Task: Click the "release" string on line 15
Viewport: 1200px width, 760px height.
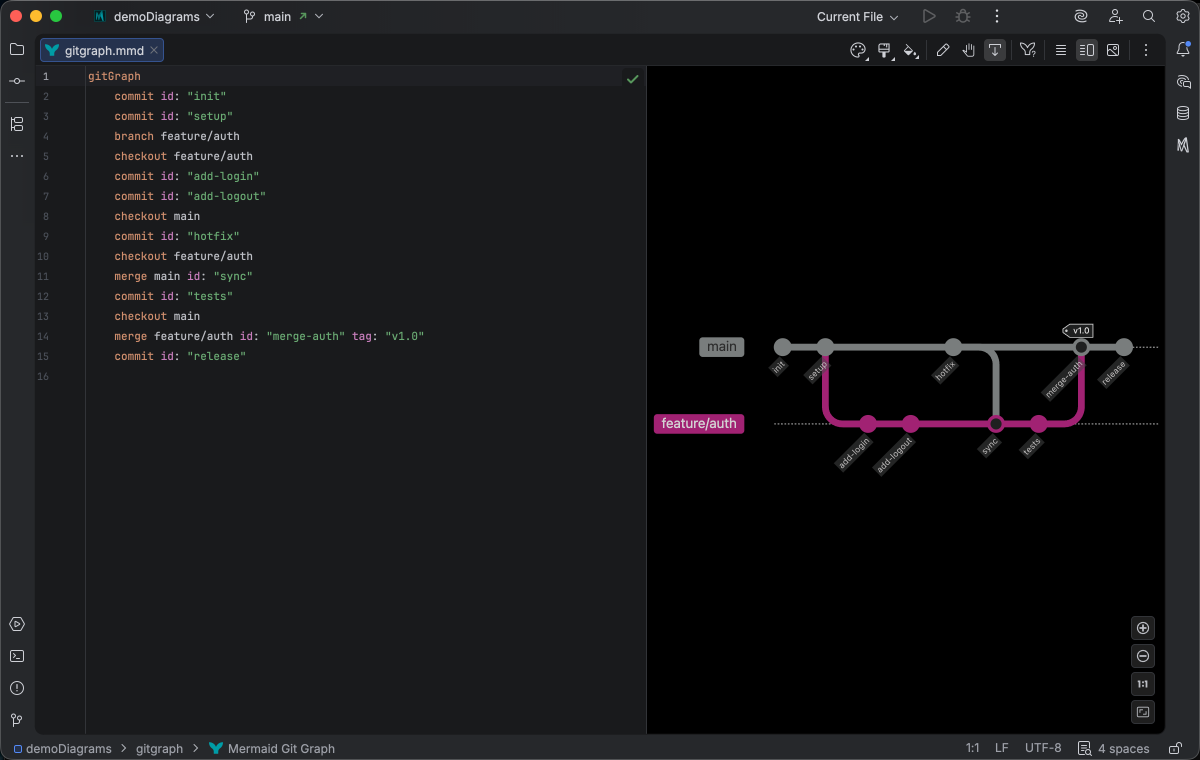Action: click(216, 356)
